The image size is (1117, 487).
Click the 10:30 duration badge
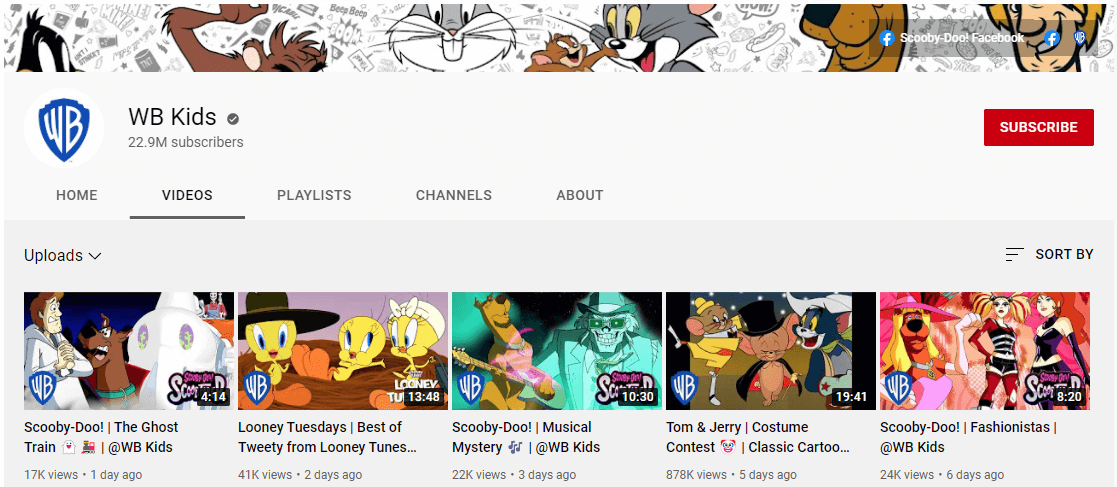pyautogui.click(x=637, y=397)
